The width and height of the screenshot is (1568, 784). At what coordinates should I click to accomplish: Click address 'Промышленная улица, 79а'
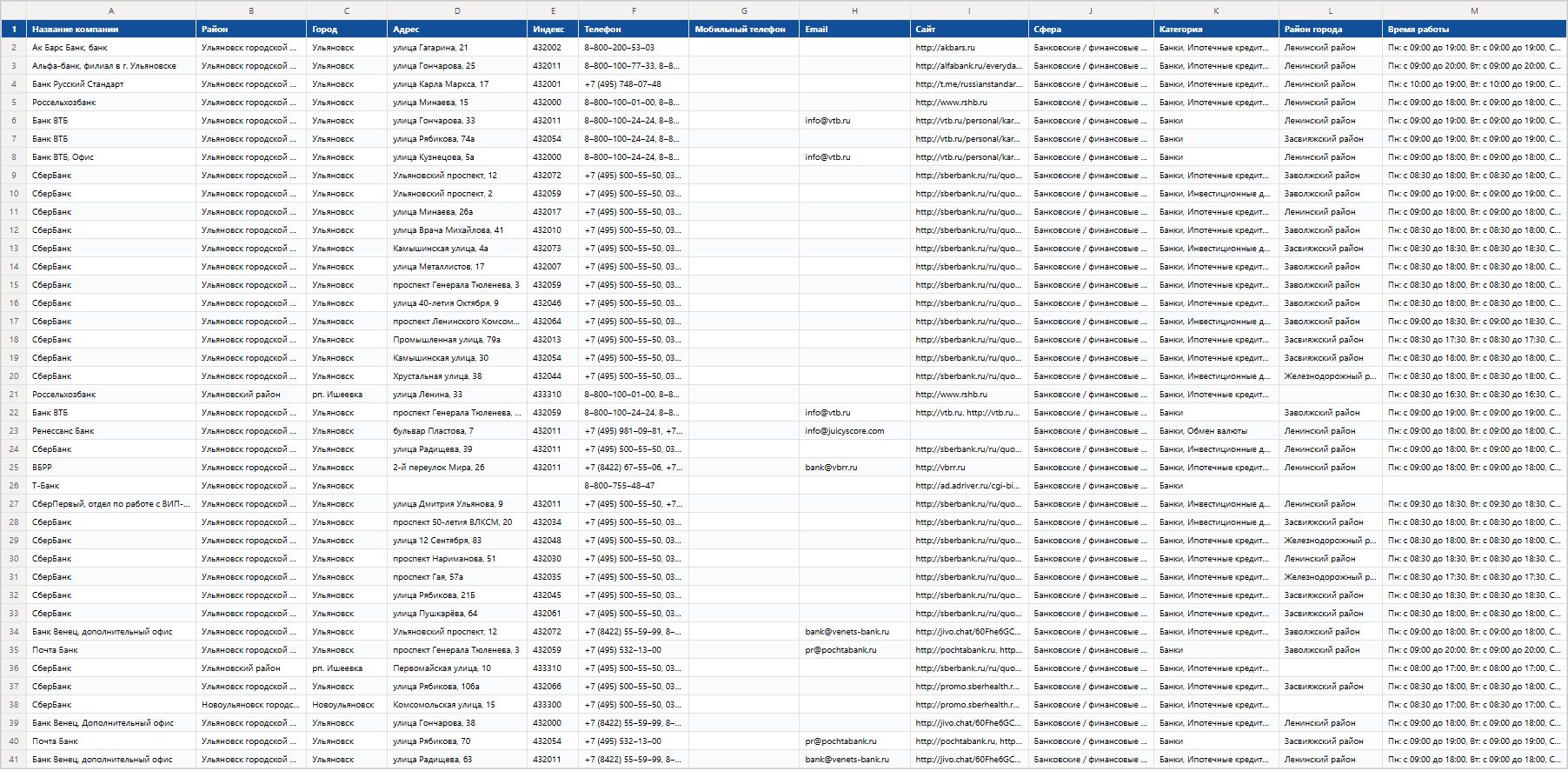tap(457, 340)
